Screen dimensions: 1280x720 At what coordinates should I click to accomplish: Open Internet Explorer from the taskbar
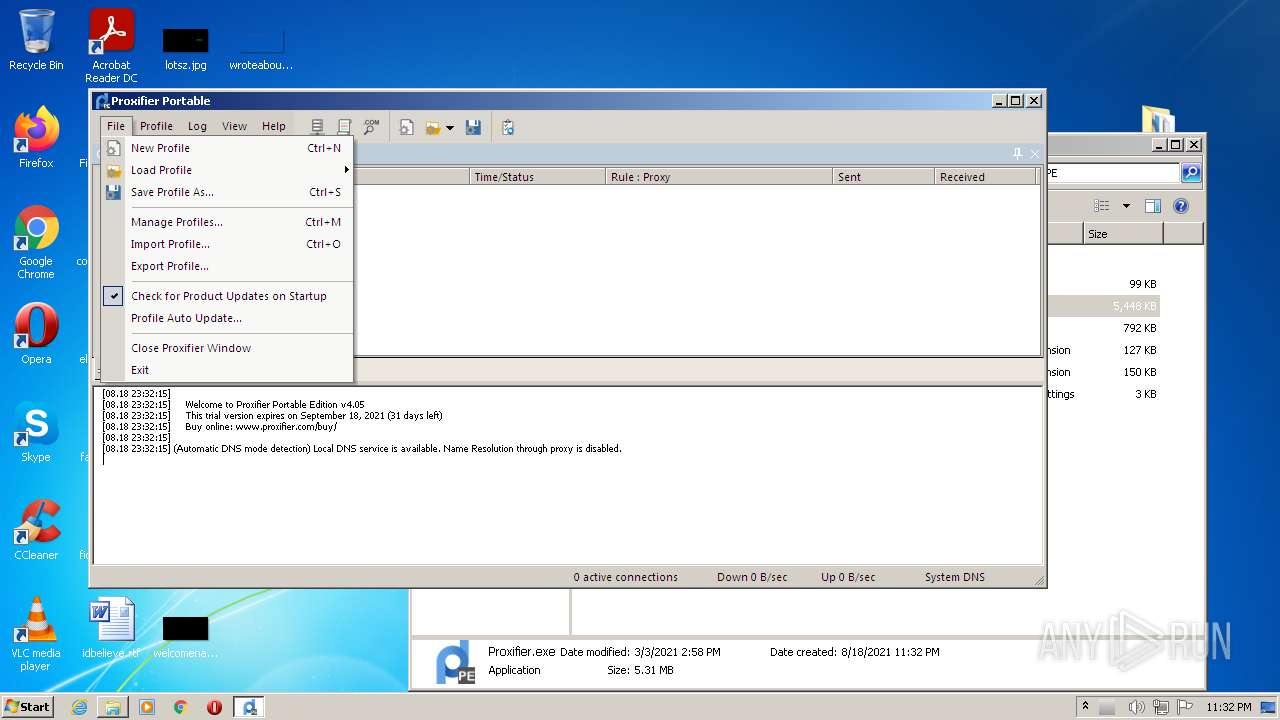(79, 707)
